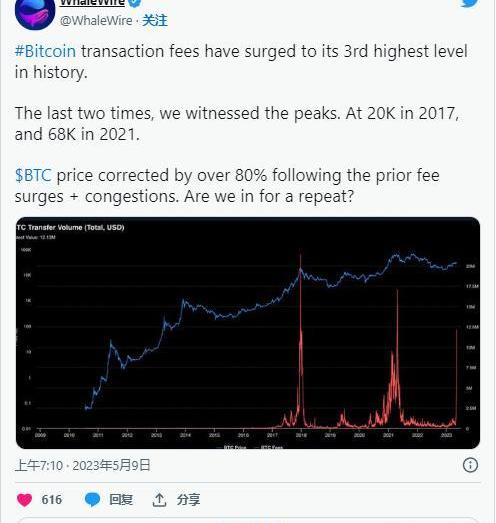
Task: Open the $BTC cashtag link
Action: pyautogui.click(x=33, y=175)
